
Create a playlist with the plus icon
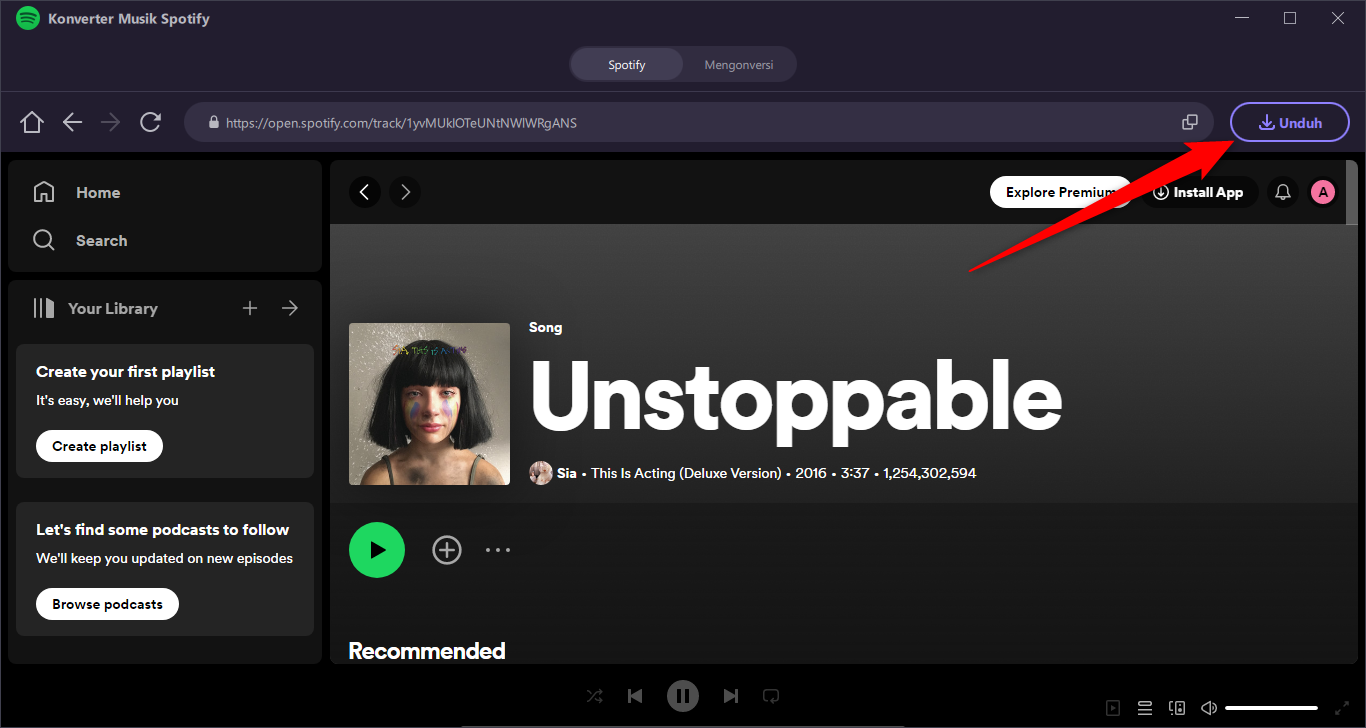tap(250, 308)
